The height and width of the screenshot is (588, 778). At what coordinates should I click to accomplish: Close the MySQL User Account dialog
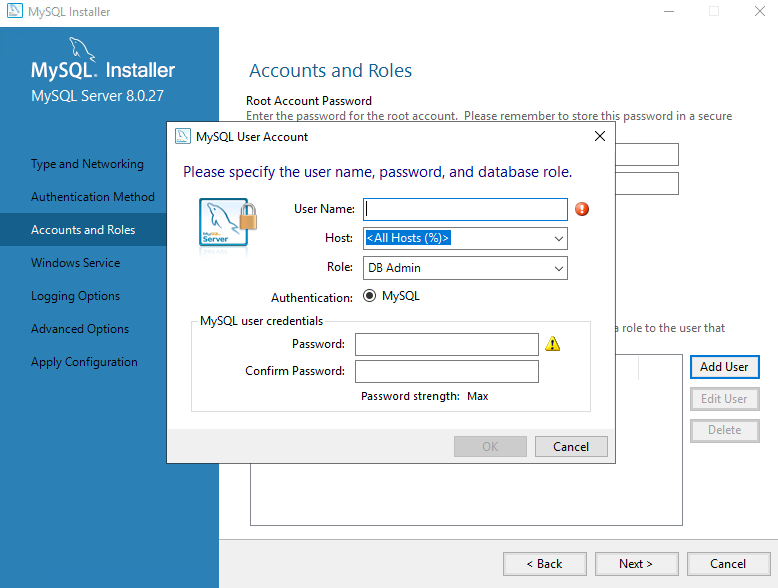click(600, 136)
